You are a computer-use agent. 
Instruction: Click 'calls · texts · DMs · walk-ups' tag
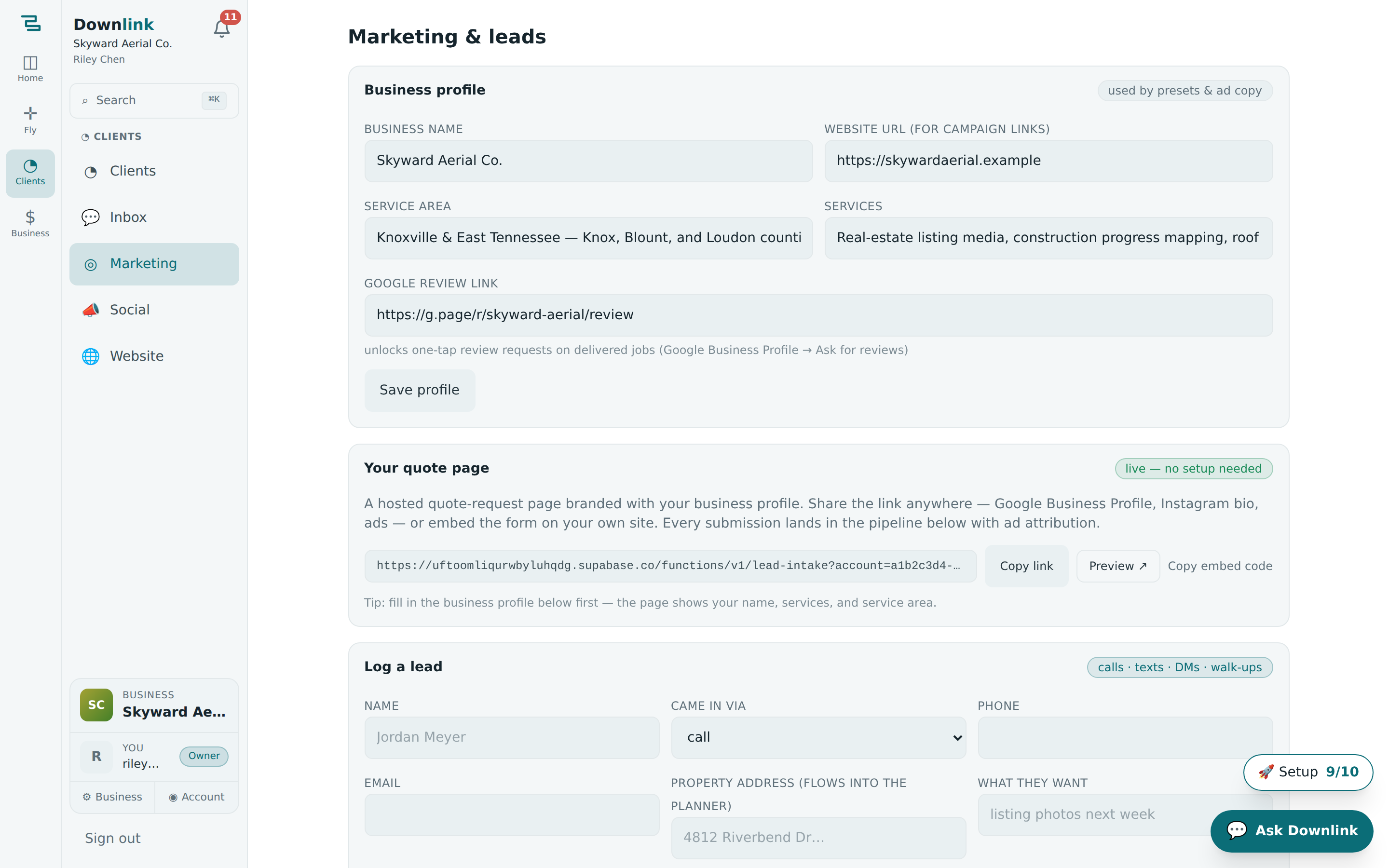click(x=1180, y=668)
